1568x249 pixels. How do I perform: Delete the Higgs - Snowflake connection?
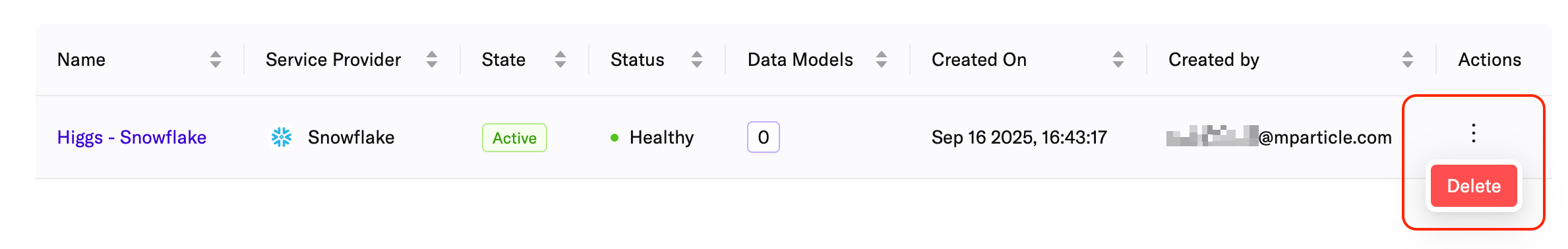click(1474, 186)
